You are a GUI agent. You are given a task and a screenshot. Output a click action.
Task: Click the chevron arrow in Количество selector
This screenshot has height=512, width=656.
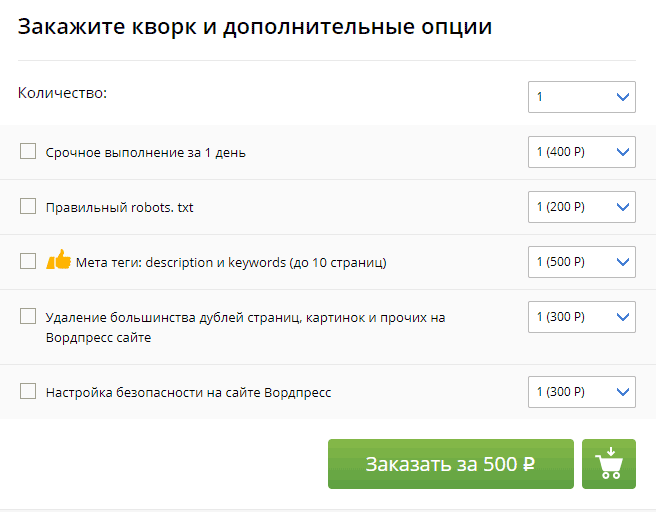623,97
